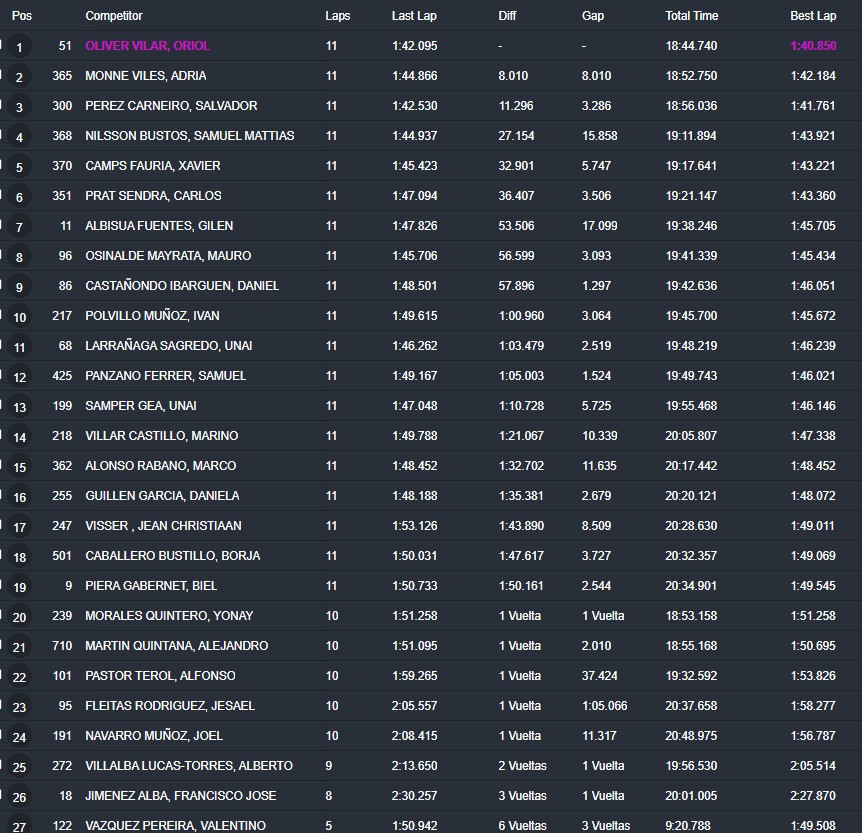Select PANZANO FERRER, SAMUEL entry
Viewport: 862px width, 833px height.
click(x=165, y=376)
